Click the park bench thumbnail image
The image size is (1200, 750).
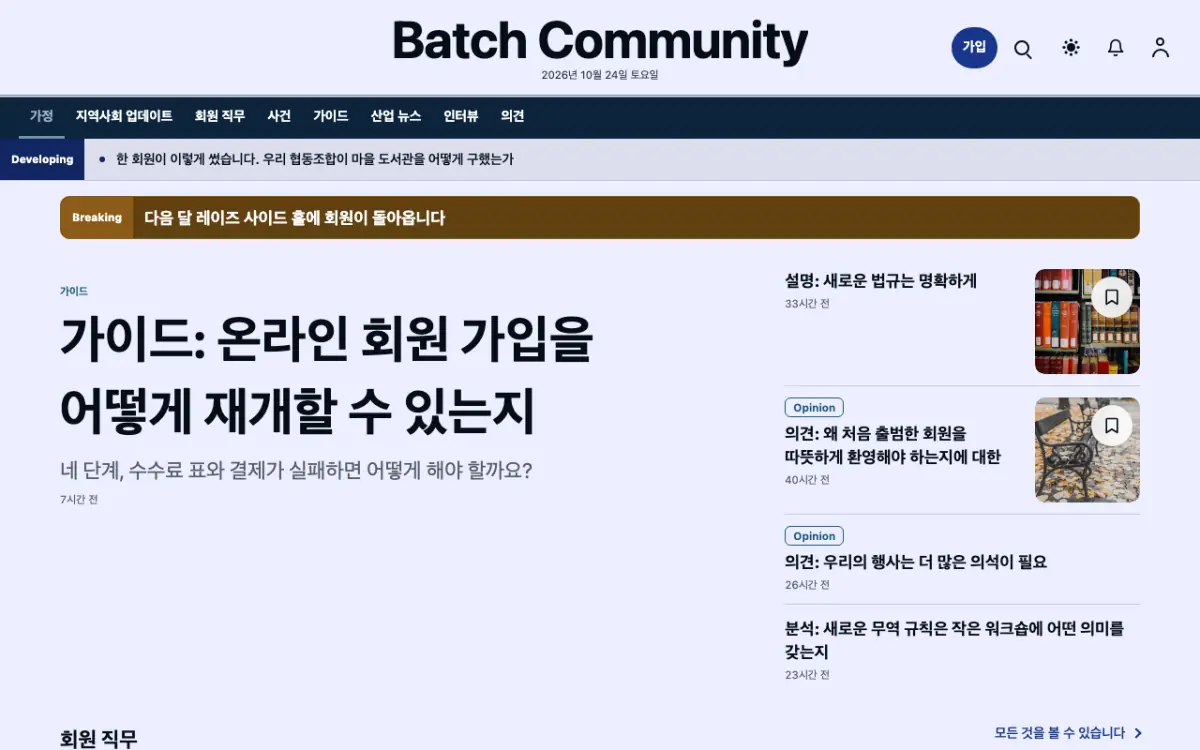(x=1087, y=450)
